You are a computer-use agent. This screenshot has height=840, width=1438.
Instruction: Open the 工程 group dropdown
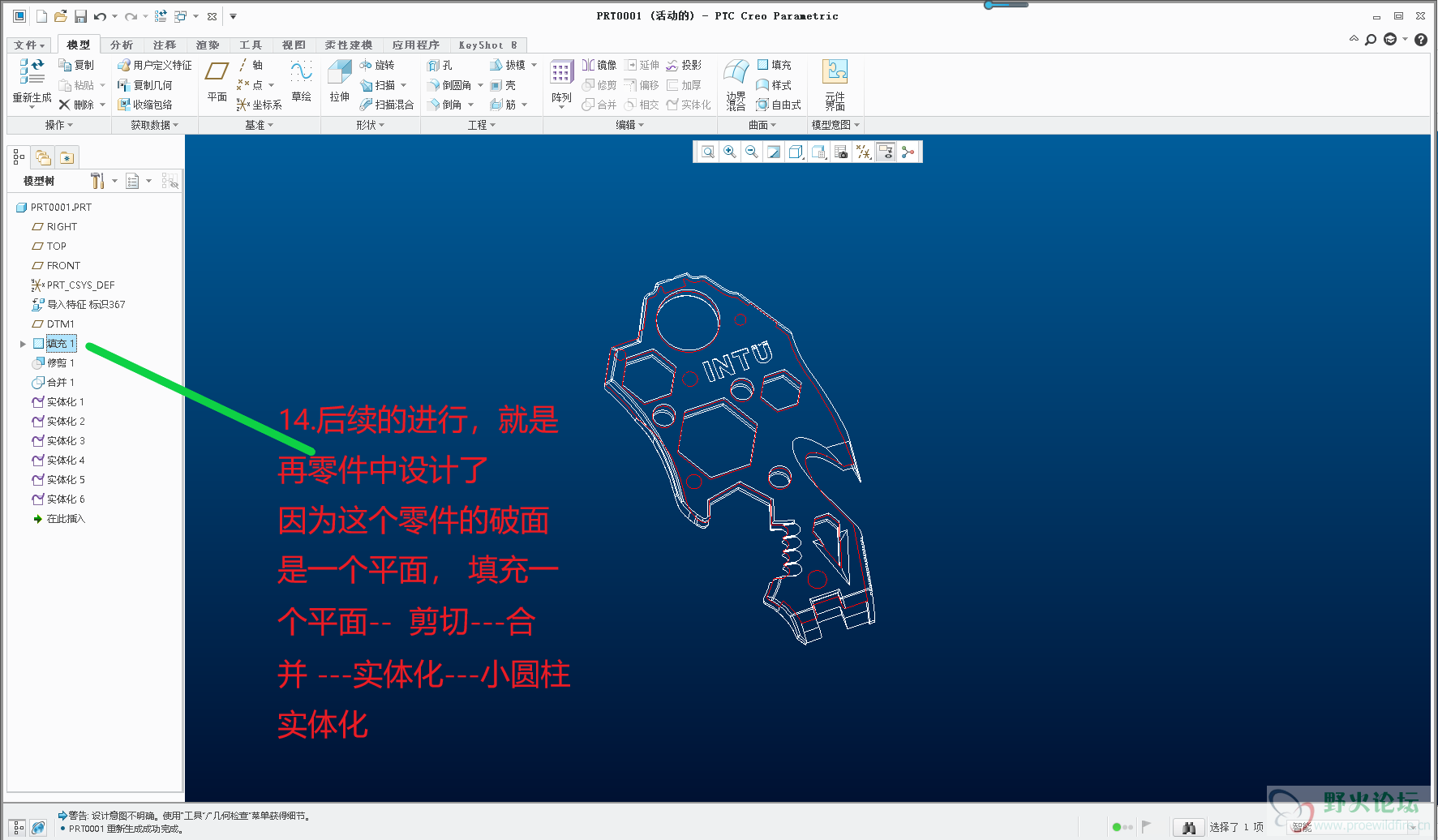482,125
